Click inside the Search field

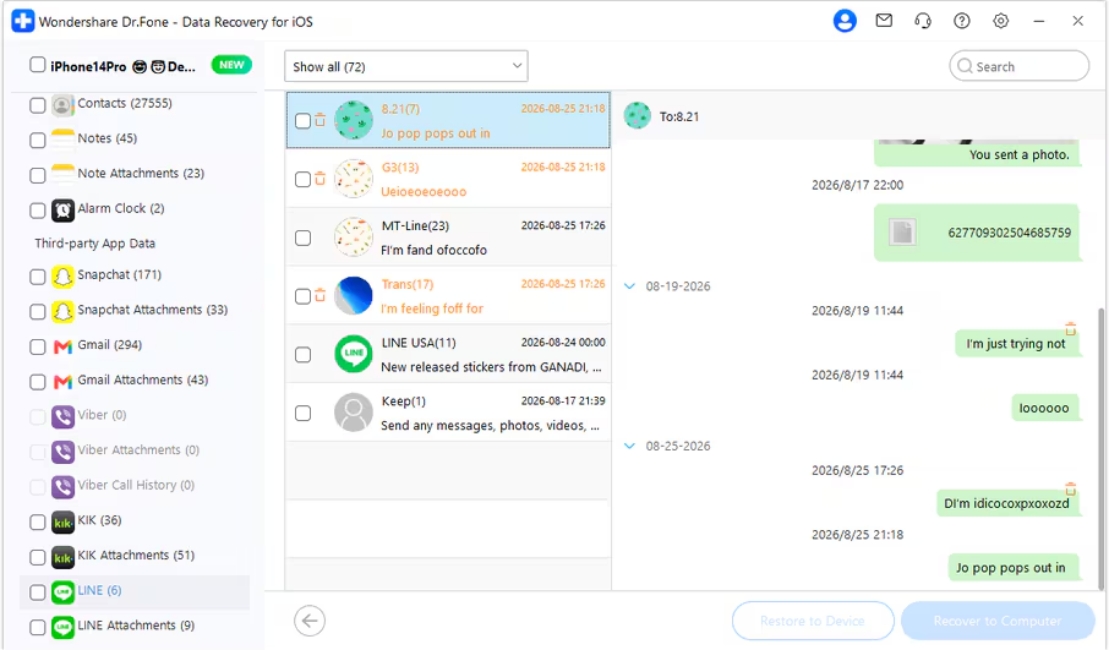pos(1019,66)
